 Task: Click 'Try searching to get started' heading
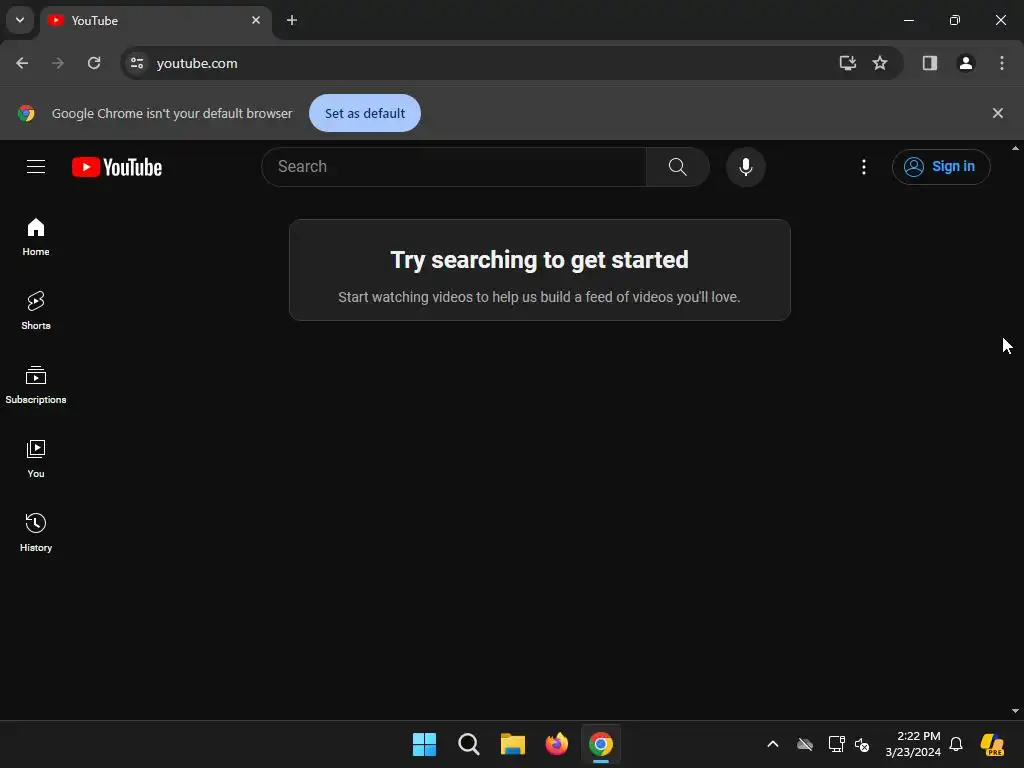(539, 260)
